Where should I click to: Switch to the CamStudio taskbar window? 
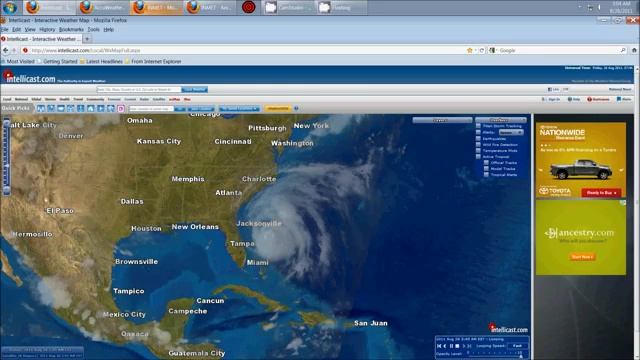click(x=288, y=7)
